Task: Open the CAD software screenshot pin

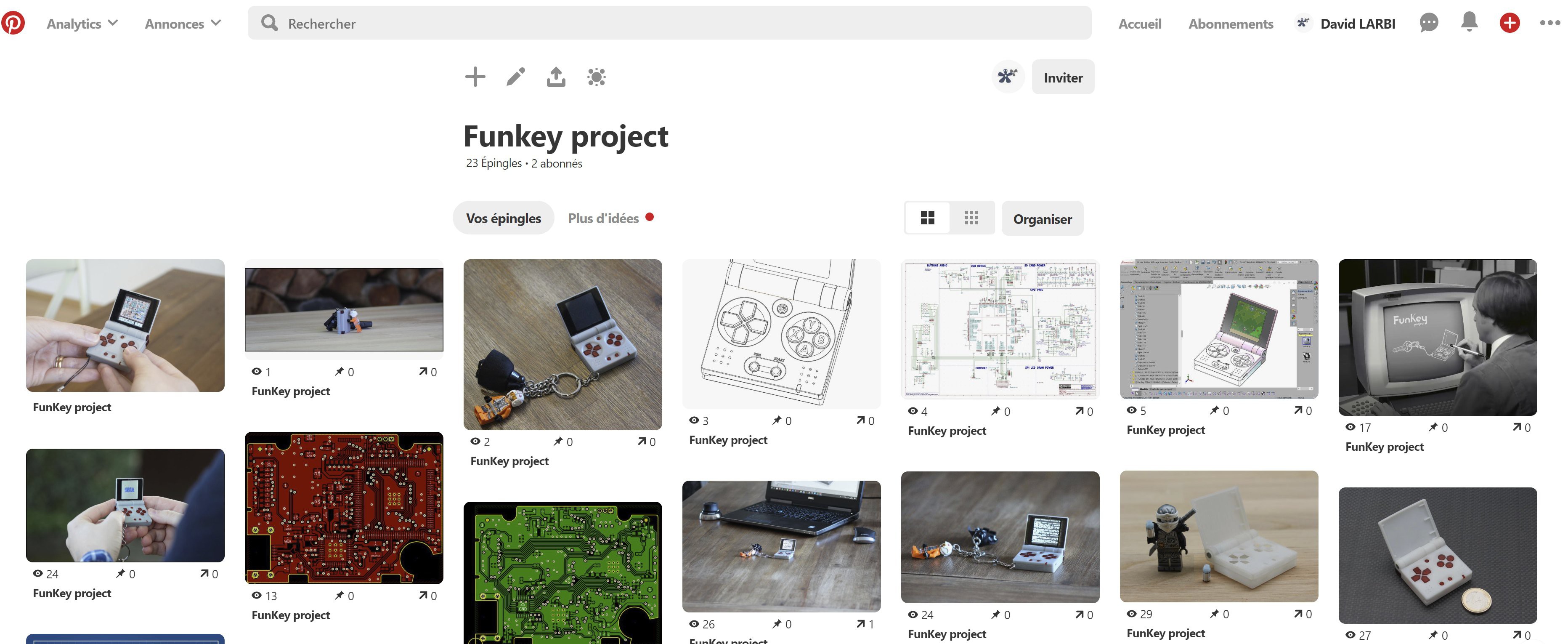Action: coord(1219,329)
